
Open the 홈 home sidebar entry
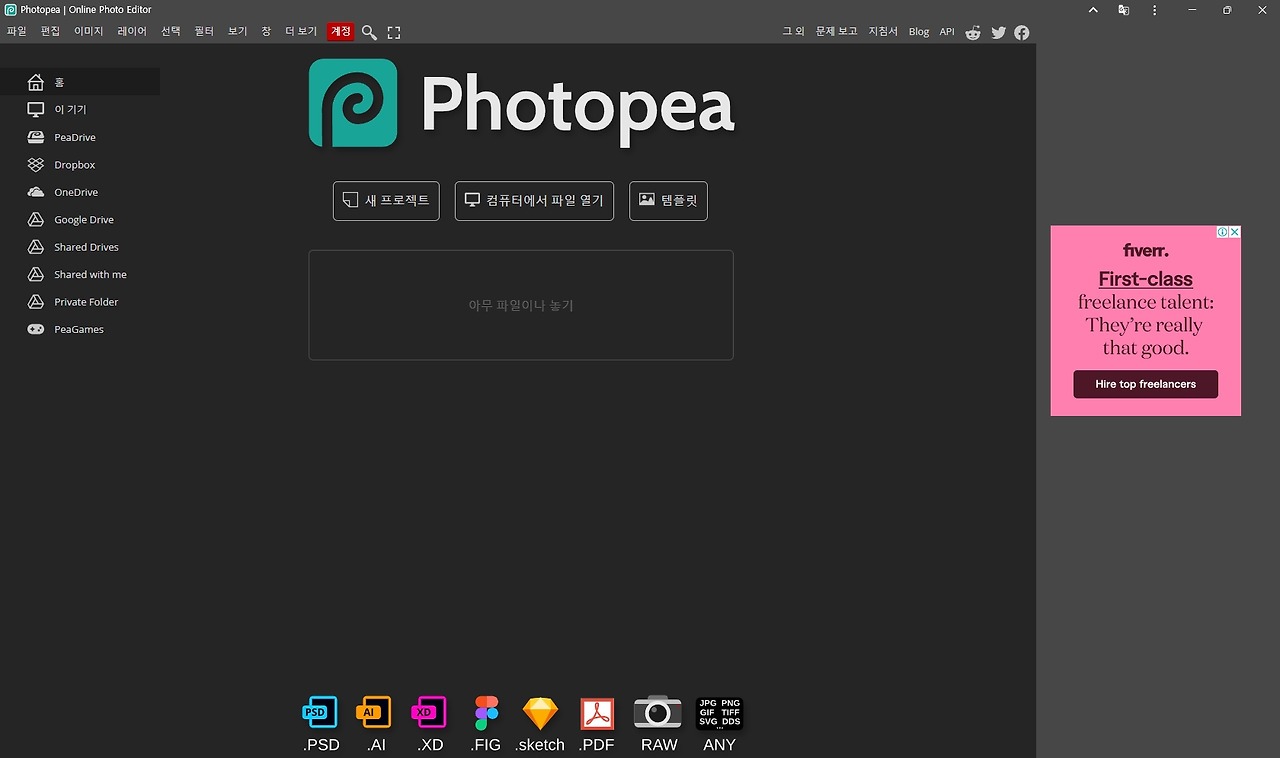tap(80, 82)
